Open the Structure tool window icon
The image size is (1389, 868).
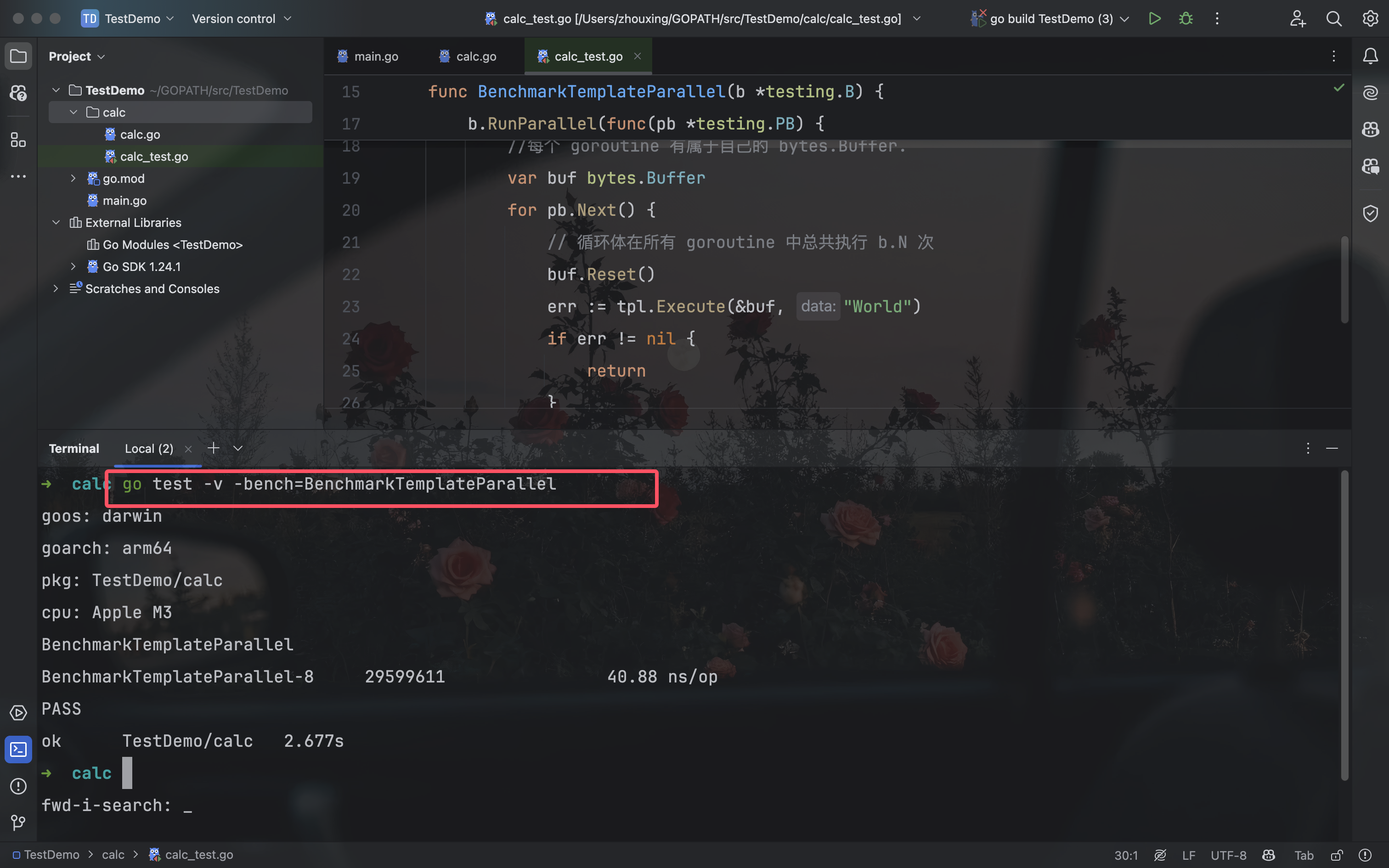click(18, 140)
